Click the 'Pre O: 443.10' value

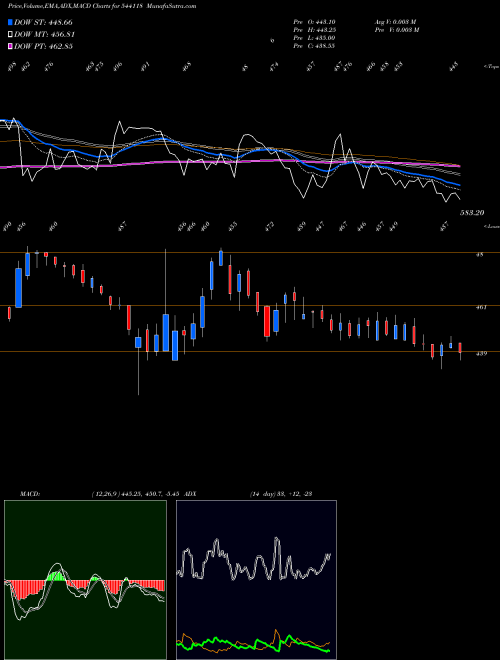(x=314, y=22)
